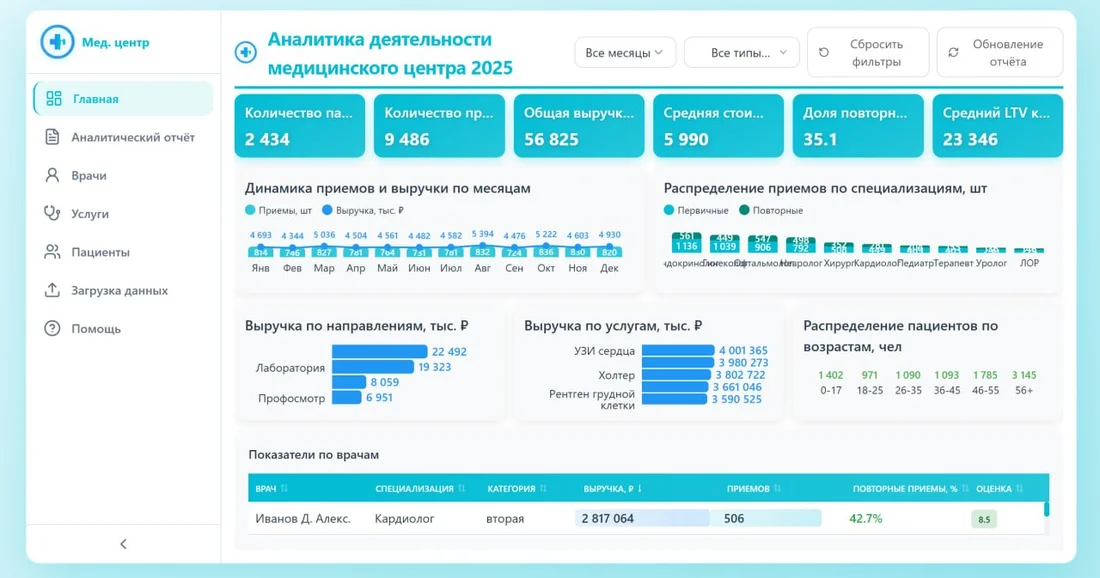Sort table by ВРАЧ column icon
The image size is (1100, 578).
pyautogui.click(x=284, y=488)
